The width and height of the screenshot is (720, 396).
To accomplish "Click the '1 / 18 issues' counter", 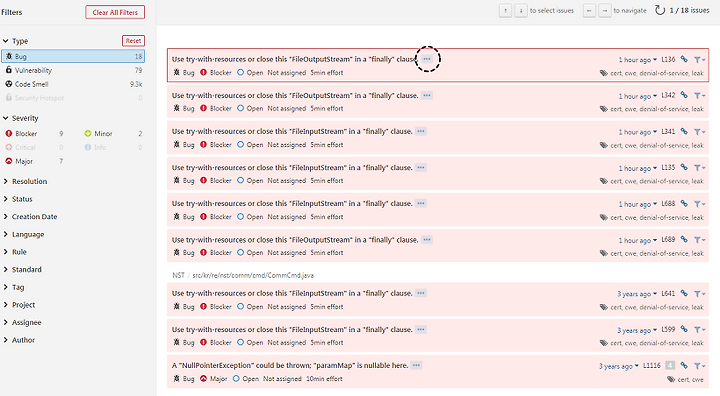I will [689, 10].
